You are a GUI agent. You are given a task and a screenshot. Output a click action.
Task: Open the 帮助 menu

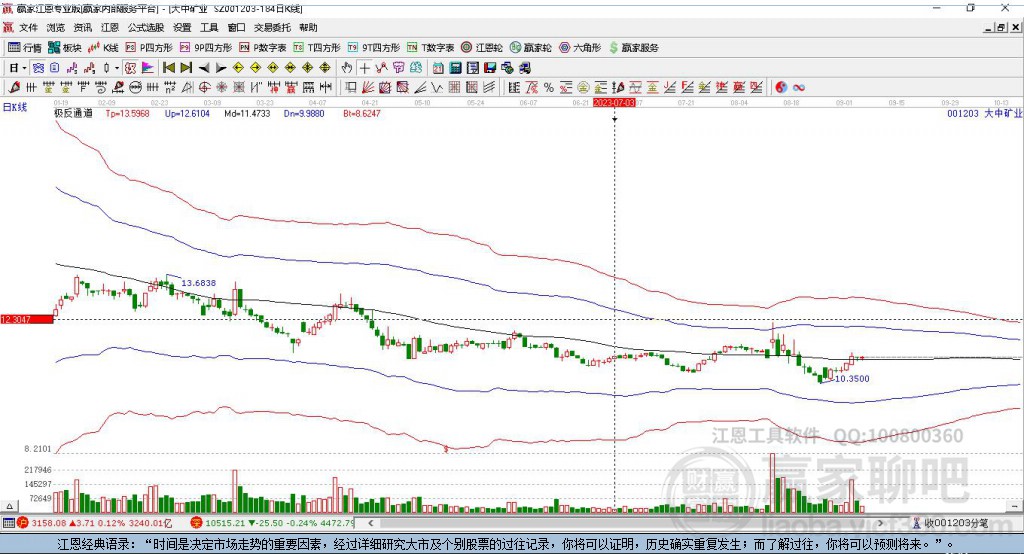tap(308, 27)
